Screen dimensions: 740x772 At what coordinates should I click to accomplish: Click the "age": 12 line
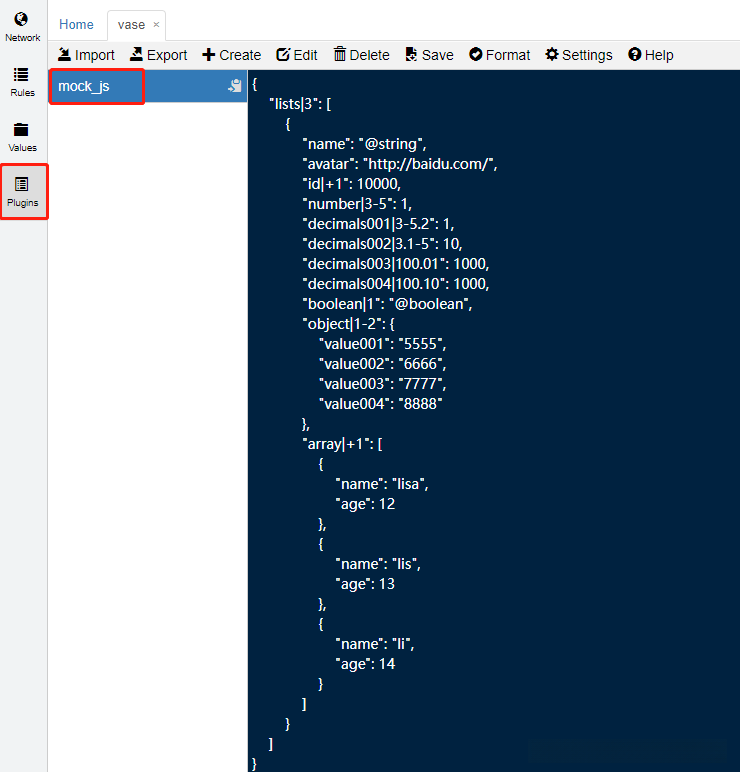365,504
